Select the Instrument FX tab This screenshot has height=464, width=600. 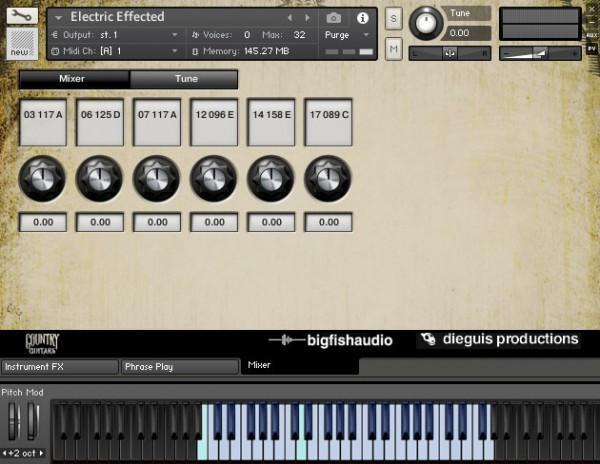tap(59, 367)
